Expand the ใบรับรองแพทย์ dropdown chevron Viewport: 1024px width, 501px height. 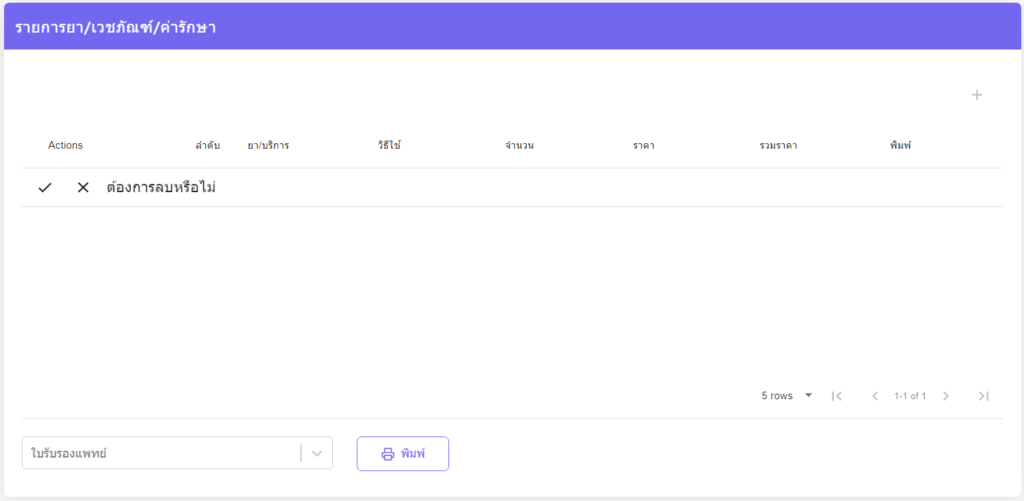pyautogui.click(x=317, y=453)
